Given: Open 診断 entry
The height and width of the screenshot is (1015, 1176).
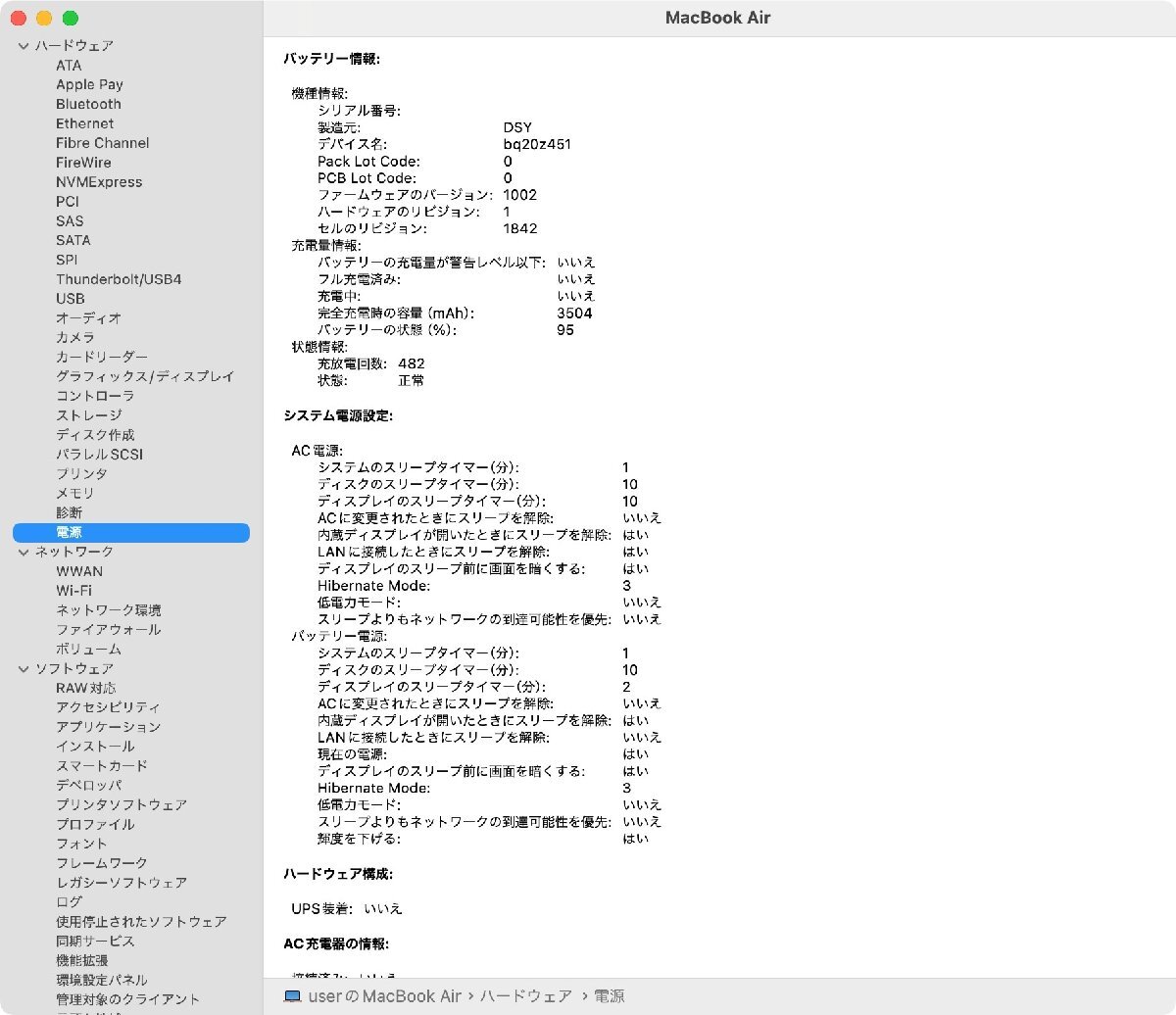Looking at the screenshot, I should click(69, 513).
